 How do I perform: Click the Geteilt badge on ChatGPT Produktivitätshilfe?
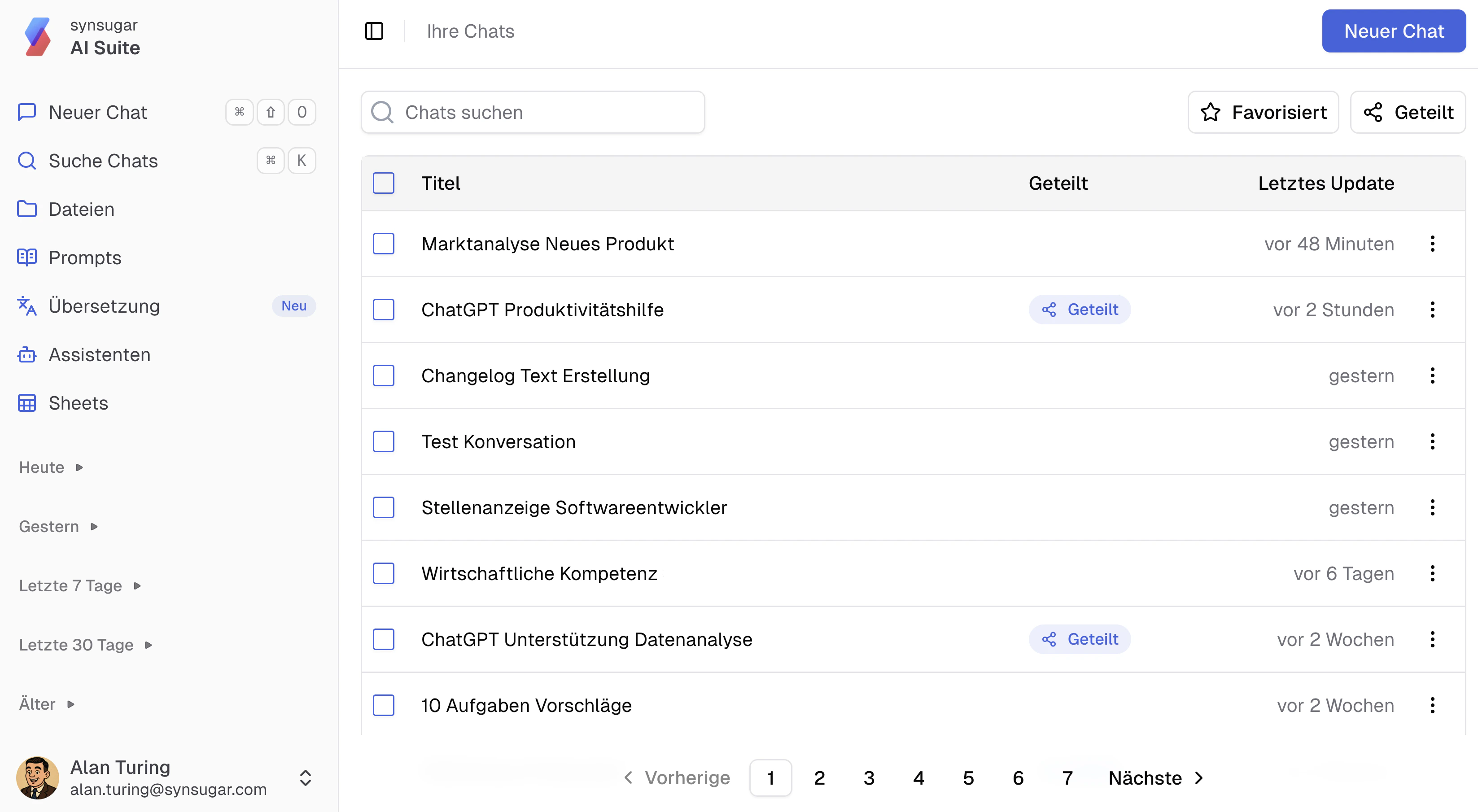[1079, 310]
